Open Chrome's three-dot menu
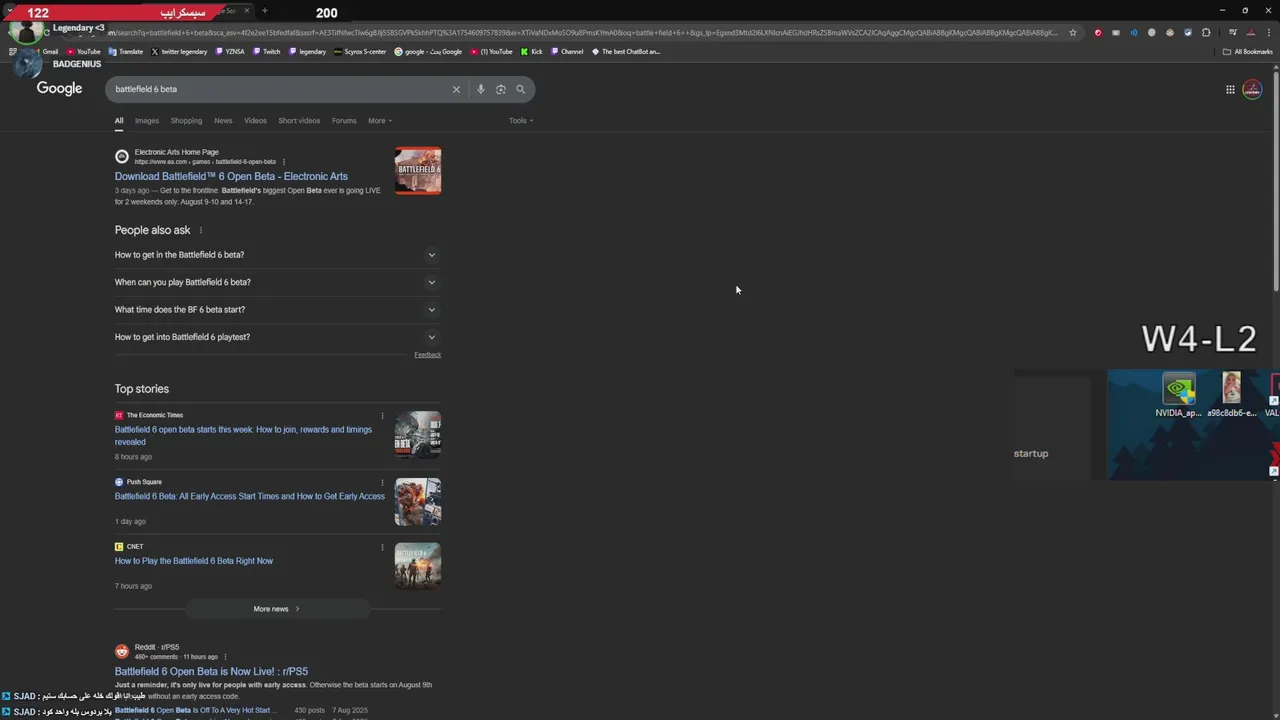The image size is (1280, 720). [1268, 32]
